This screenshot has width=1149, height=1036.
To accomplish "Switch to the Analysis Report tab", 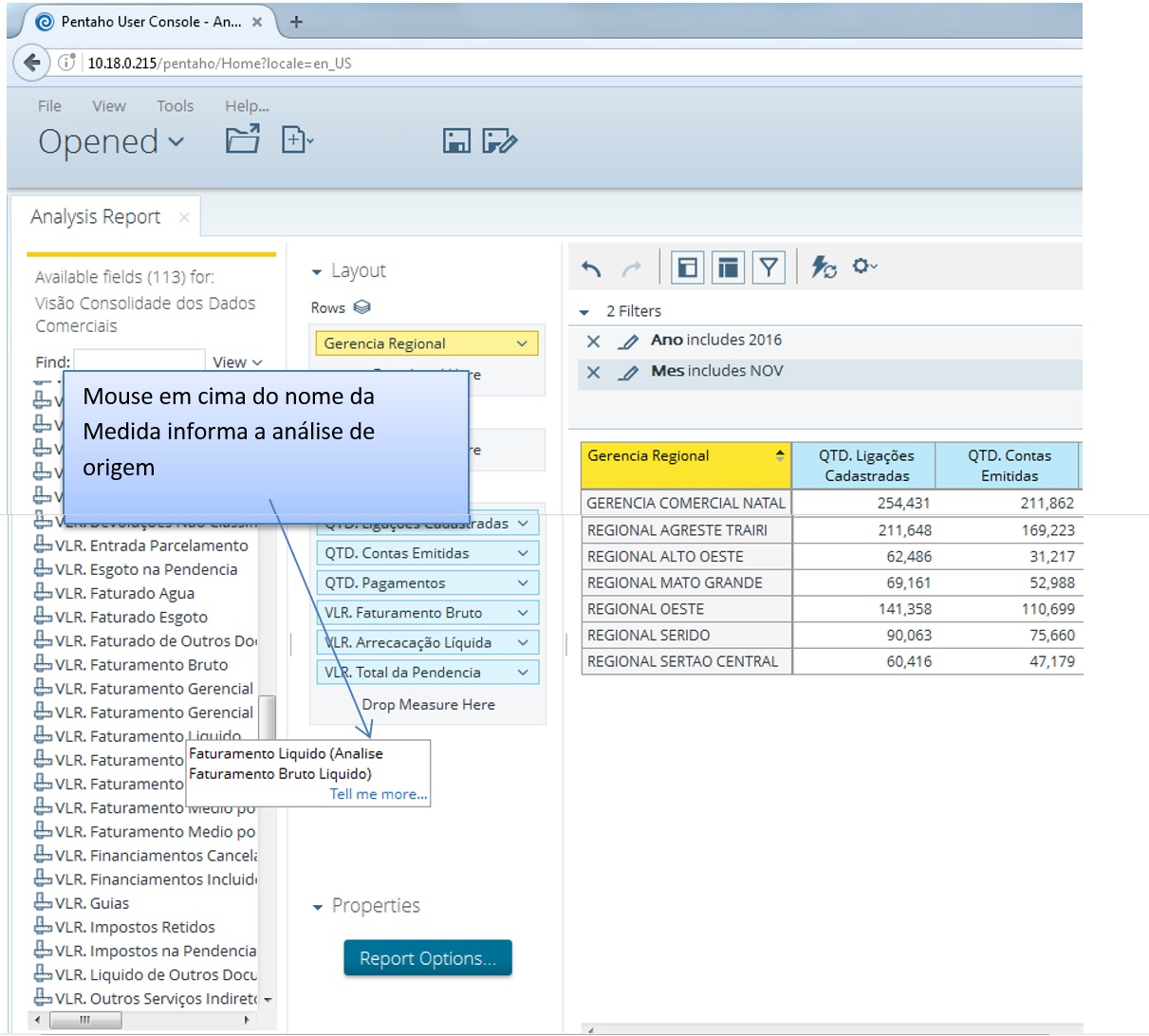I will pos(95,216).
